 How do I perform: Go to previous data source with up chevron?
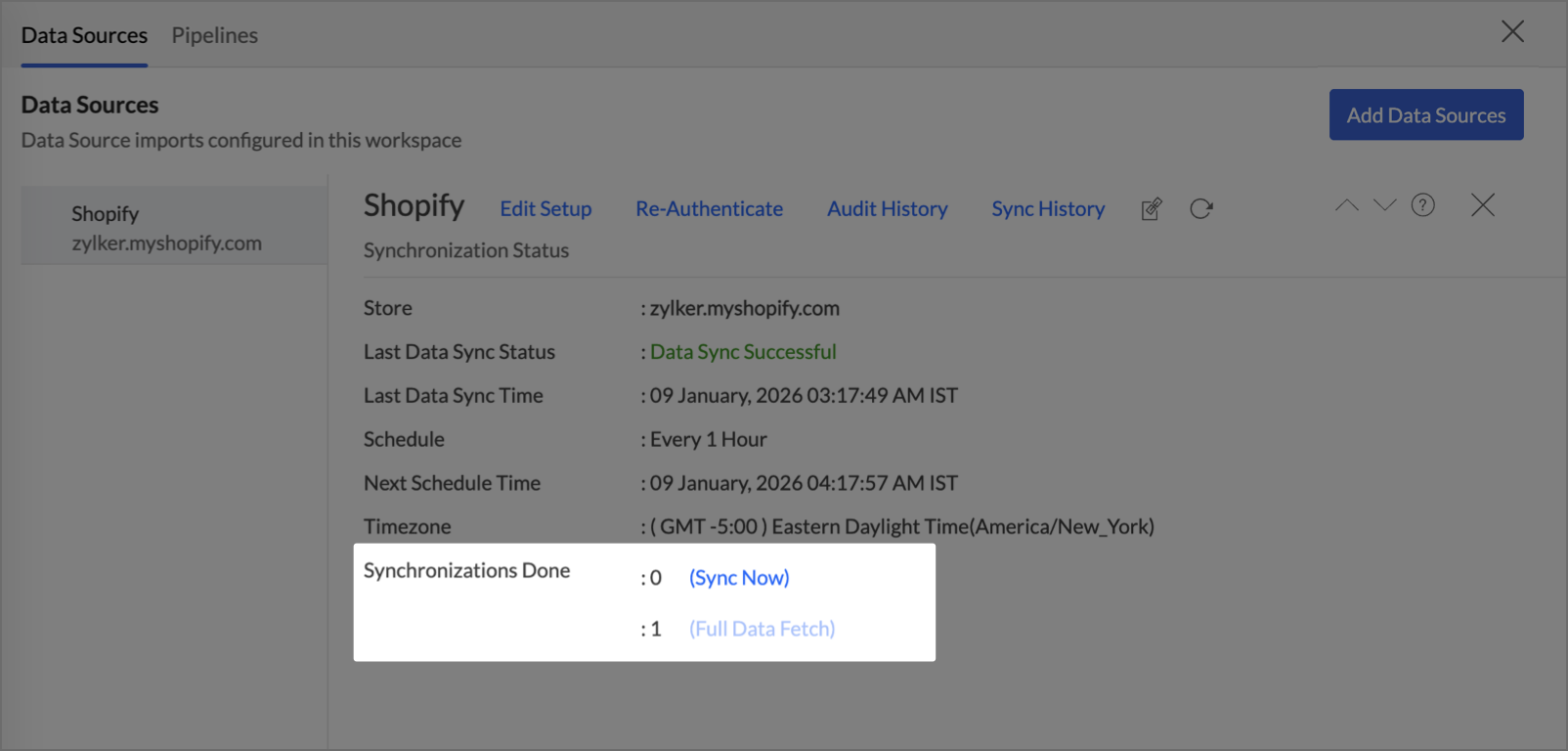click(1347, 205)
